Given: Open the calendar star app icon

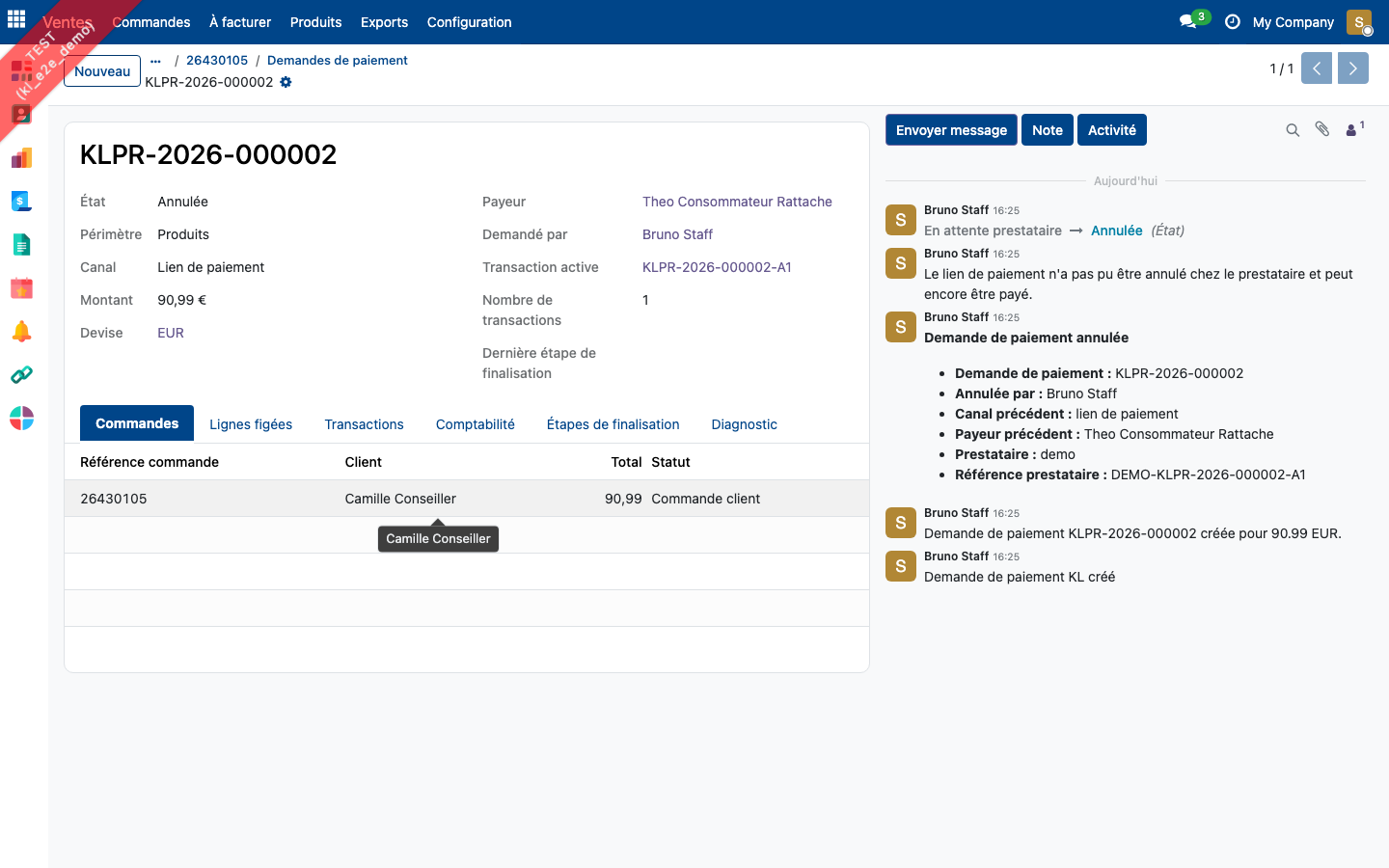Looking at the screenshot, I should [21, 287].
